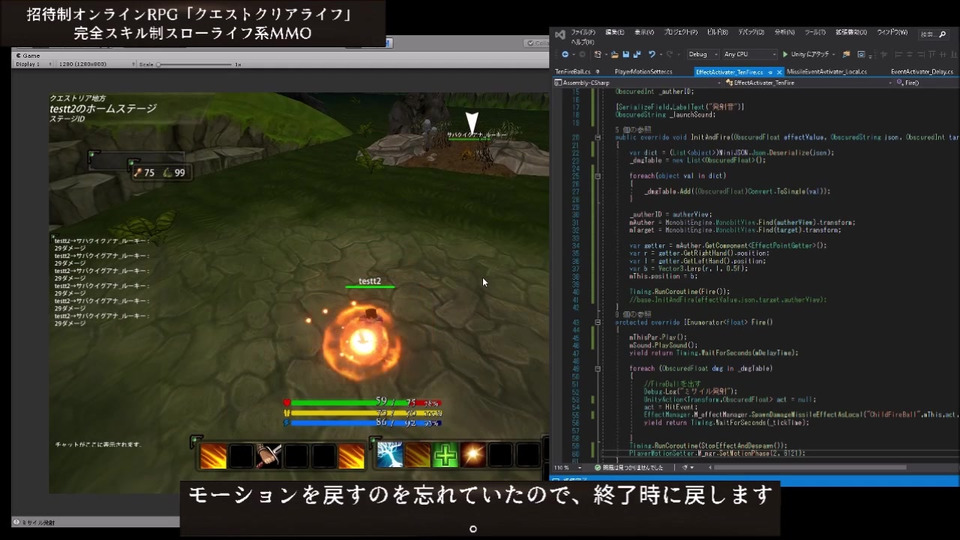Open the ビルド menu
This screenshot has height=540, width=960.
(x=718, y=32)
